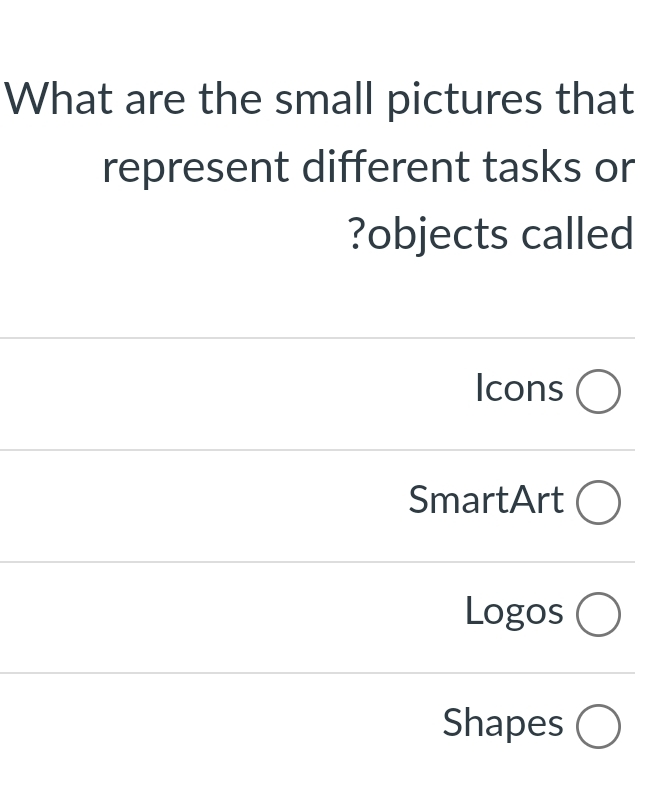Viewport: 648px width, 810px height.
Task: Click the second answer row
Action: coord(324,503)
